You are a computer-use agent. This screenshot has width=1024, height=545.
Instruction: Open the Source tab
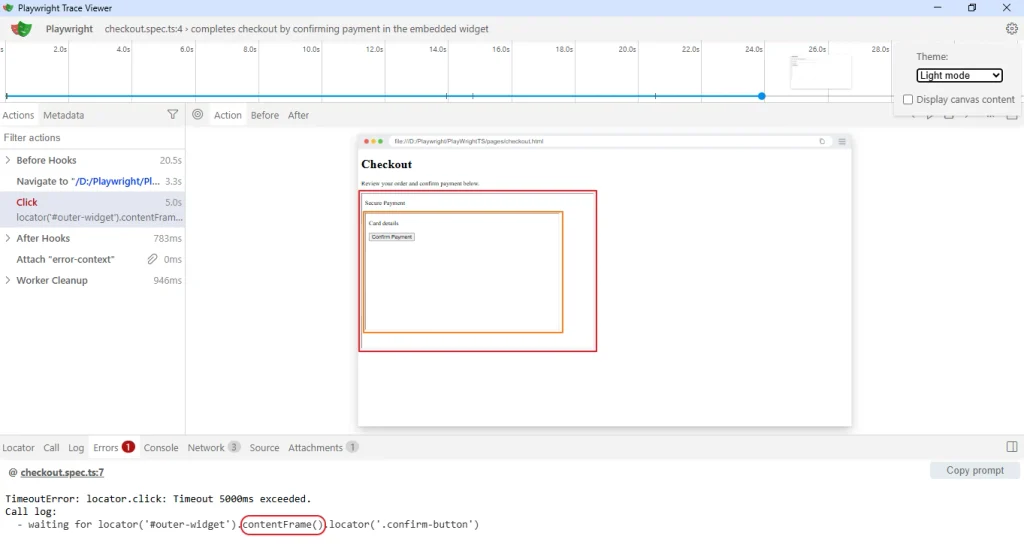(x=264, y=448)
